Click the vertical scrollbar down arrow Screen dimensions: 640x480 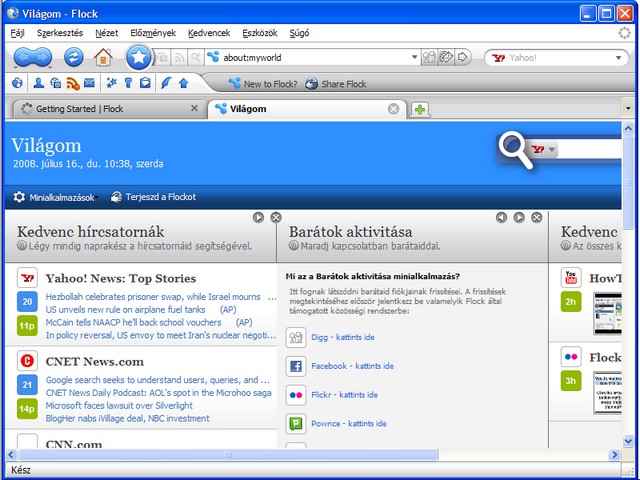pos(628,440)
